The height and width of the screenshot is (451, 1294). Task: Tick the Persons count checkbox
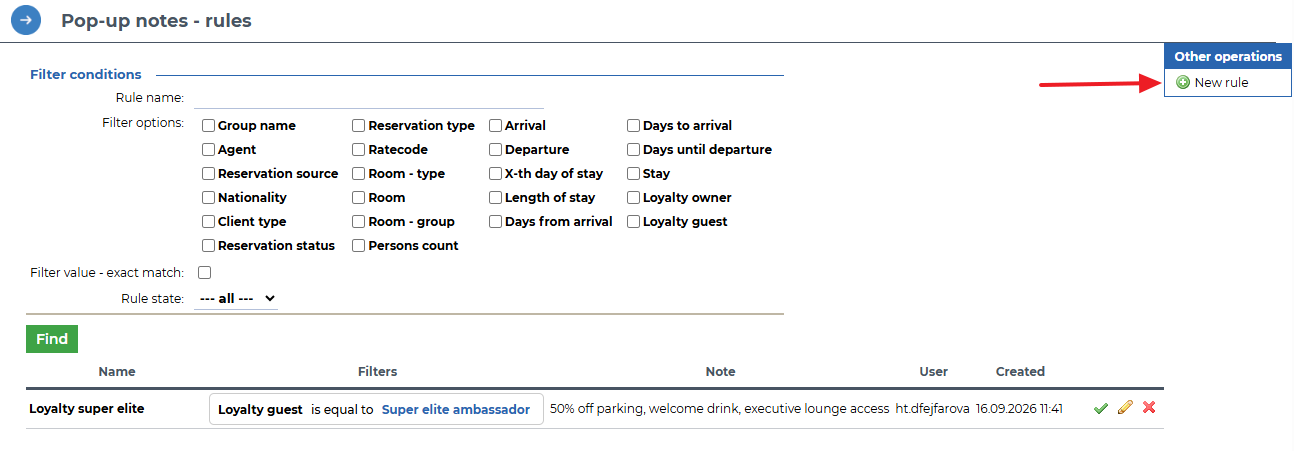coord(359,246)
